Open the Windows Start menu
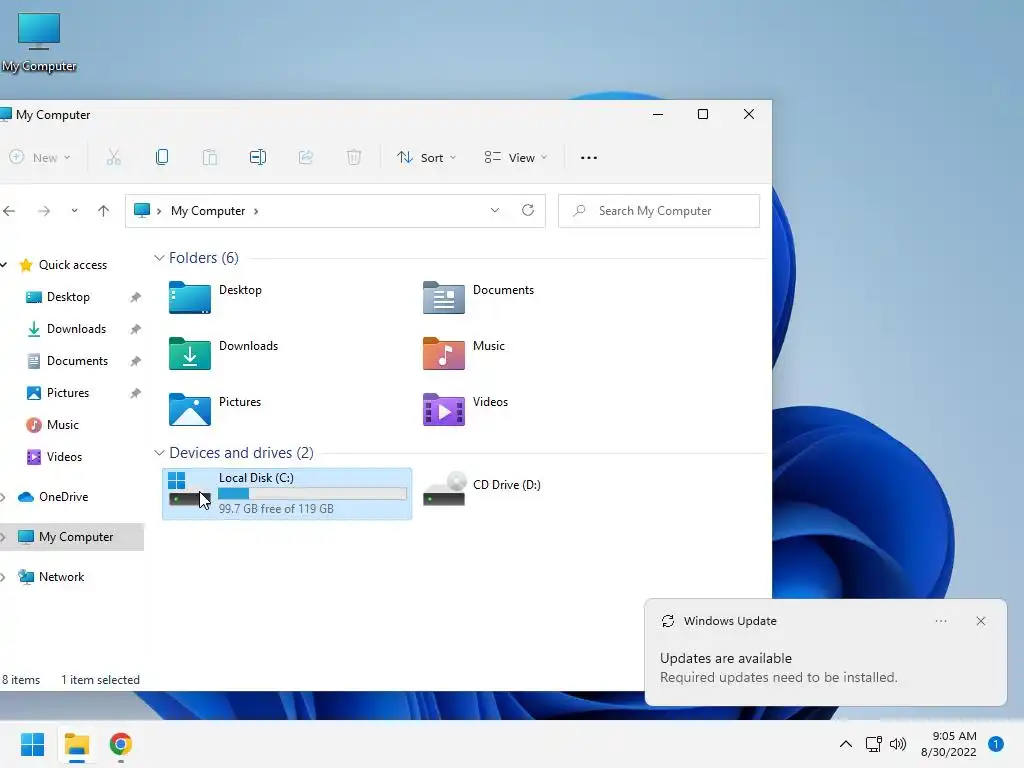This screenshot has height=768, width=1024. (32, 744)
